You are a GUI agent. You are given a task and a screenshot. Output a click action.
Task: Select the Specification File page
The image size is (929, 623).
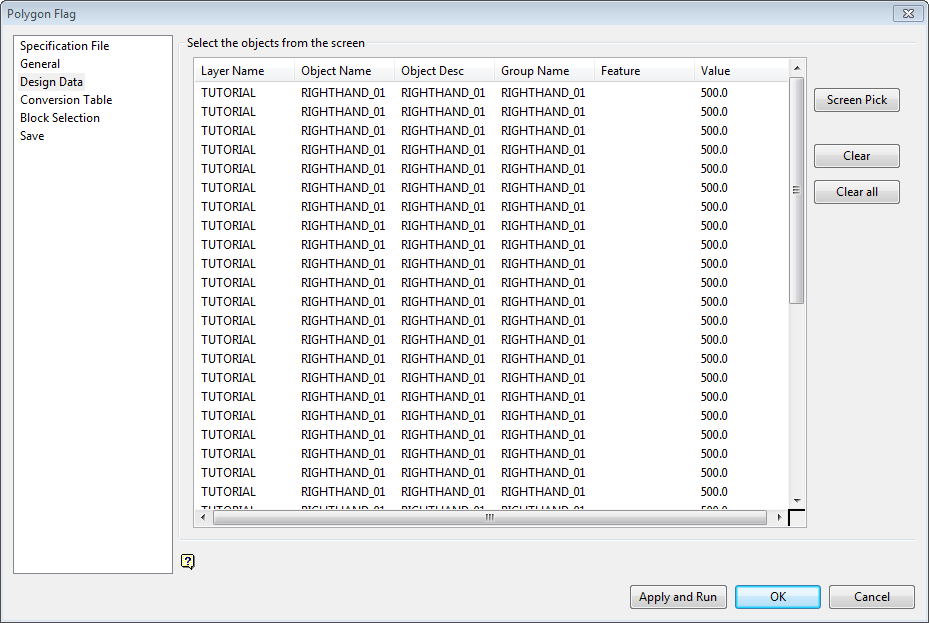tap(63, 45)
